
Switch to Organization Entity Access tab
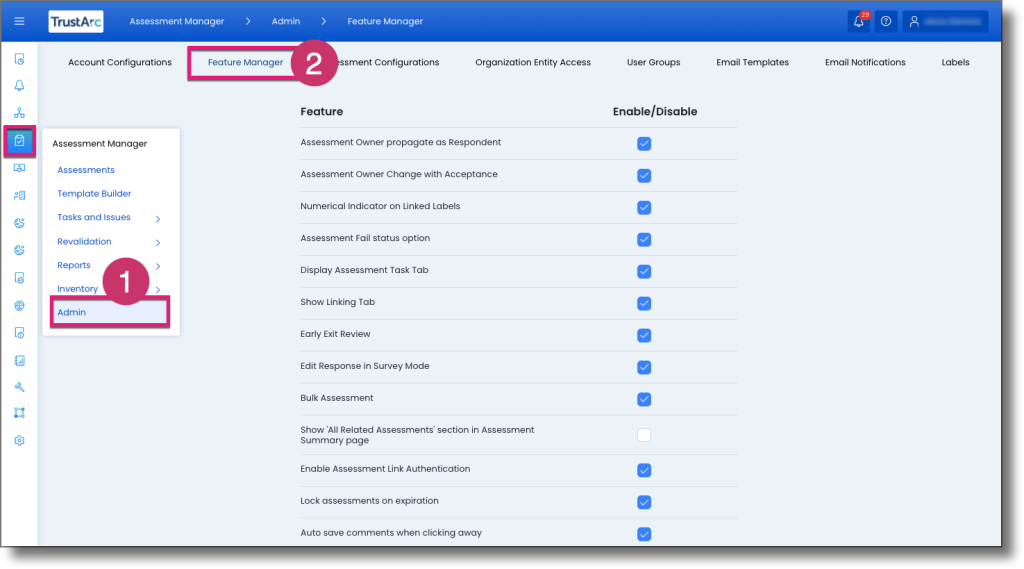point(533,63)
